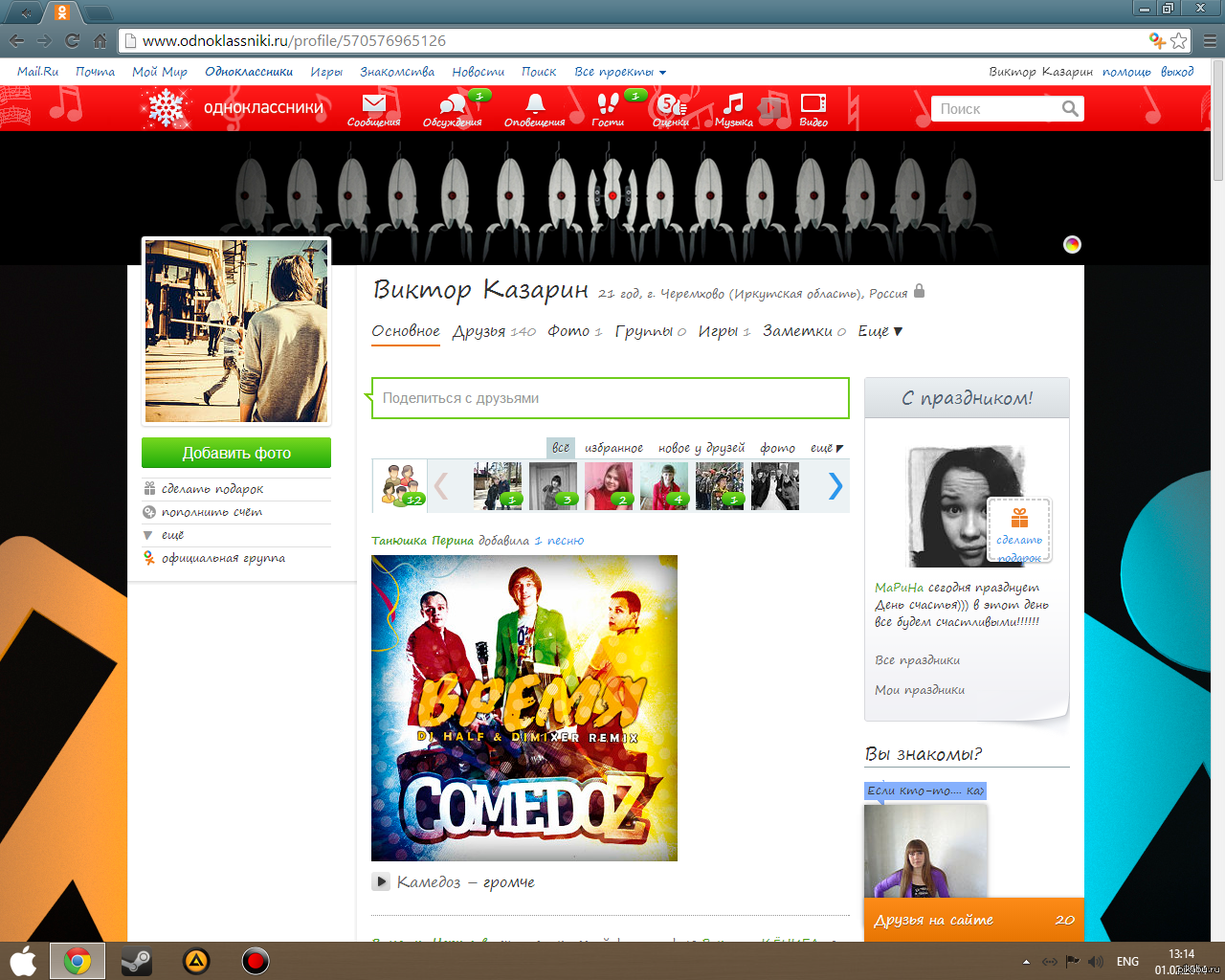Viewport: 1225px width, 980px height.
Task: Open the Заметки tab
Action: pos(804,331)
